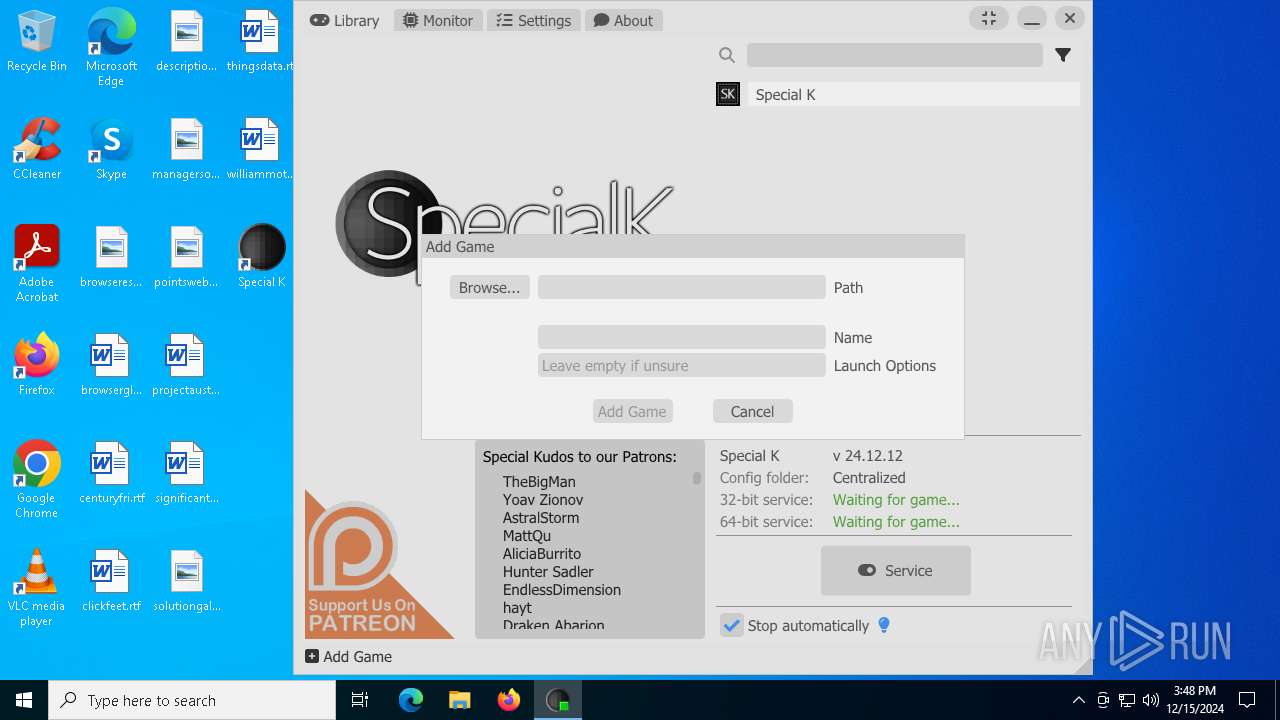
Task: Click the Centralized config folder value
Action: [869, 478]
